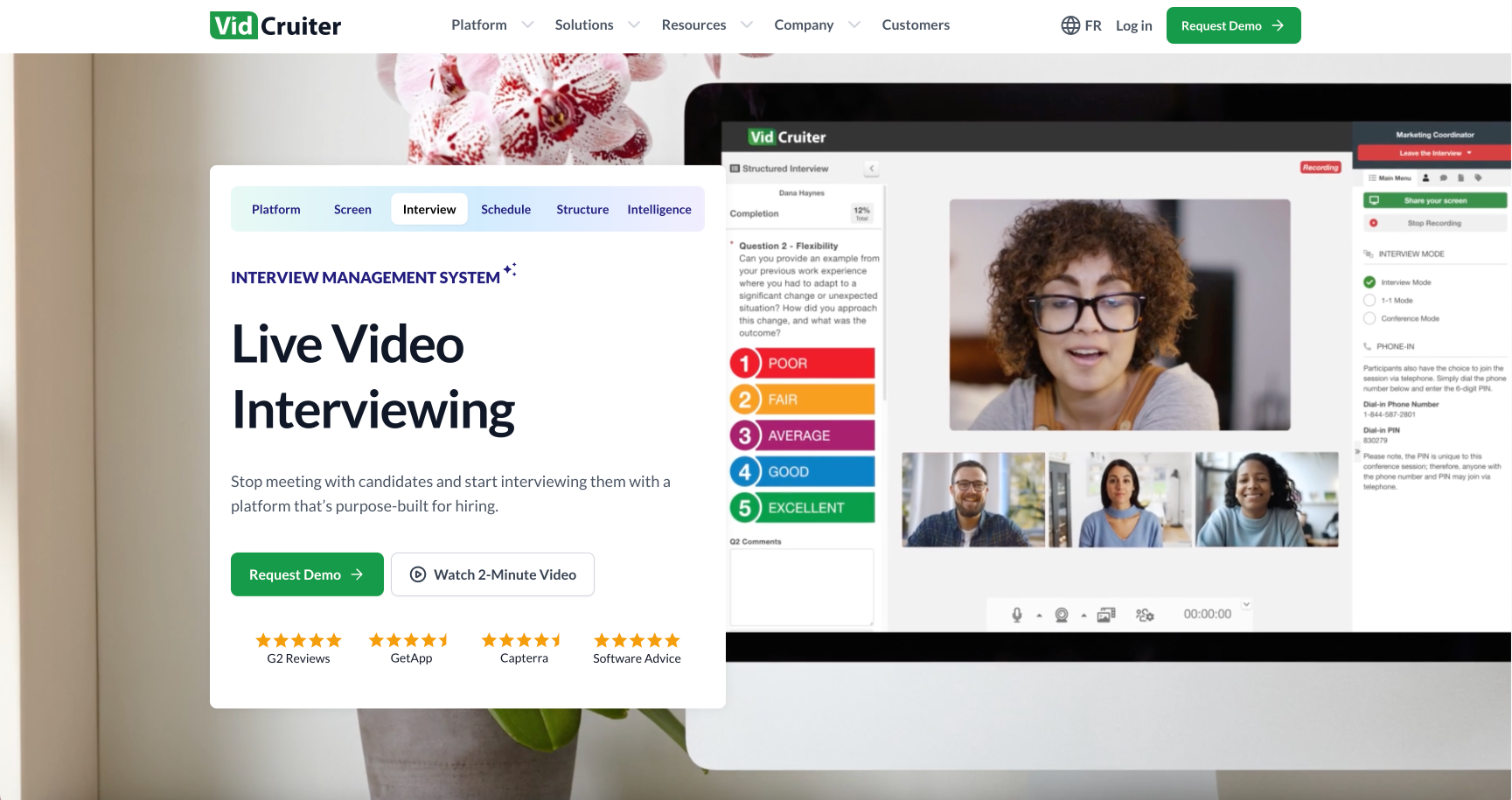Image resolution: width=1512 pixels, height=800 pixels.
Task: Click the sparkle icon beside Interview Management System
Action: (x=510, y=269)
